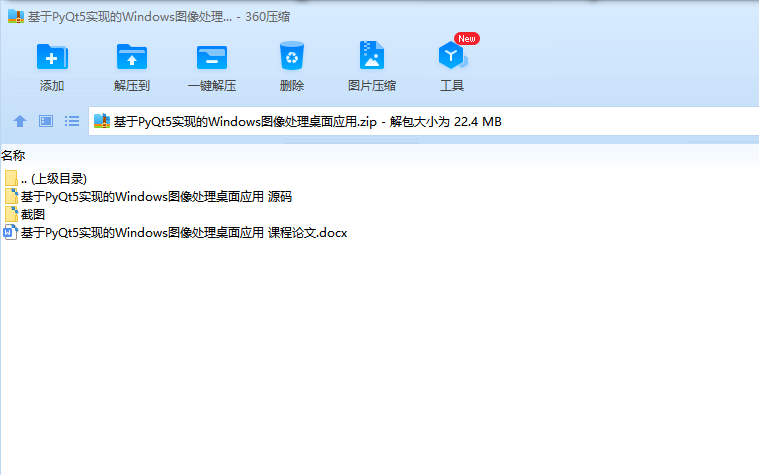Select the 截图 folder
The width and height of the screenshot is (759, 475).
25,215
